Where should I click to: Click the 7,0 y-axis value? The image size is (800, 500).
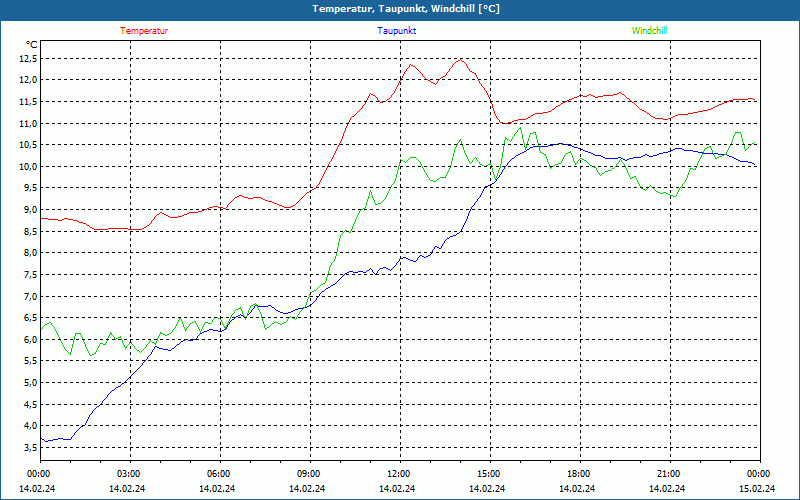[x=31, y=296]
